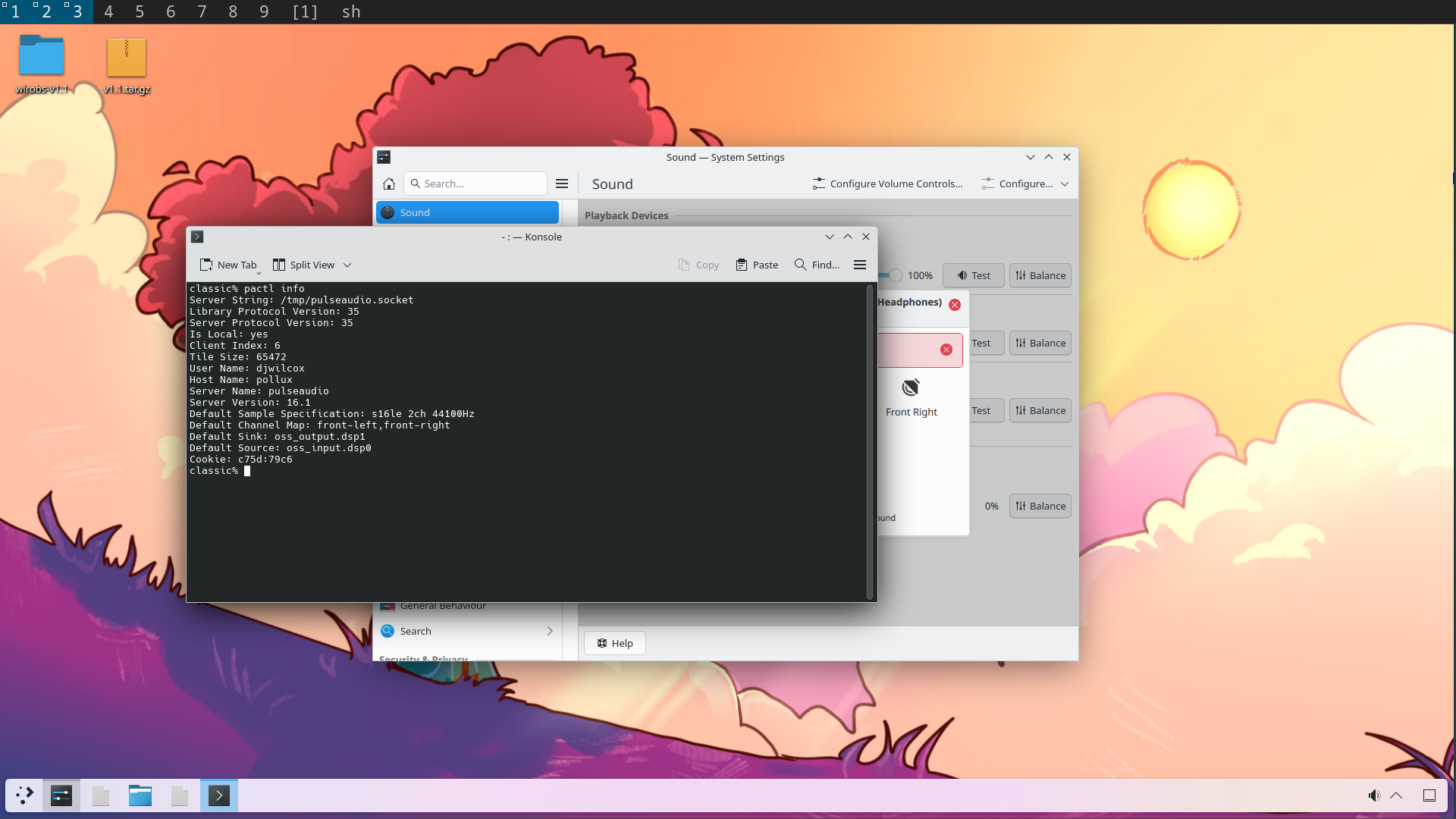Screen dimensions: 1456x819
Task: Click the Help button
Action: (614, 643)
